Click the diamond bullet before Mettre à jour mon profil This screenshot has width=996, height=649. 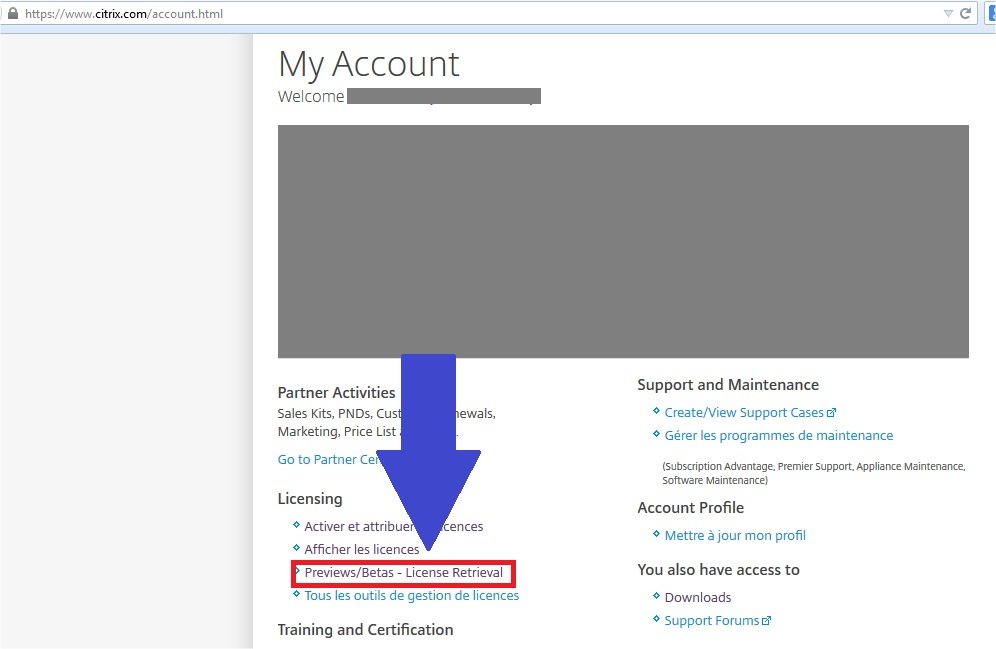coord(656,534)
